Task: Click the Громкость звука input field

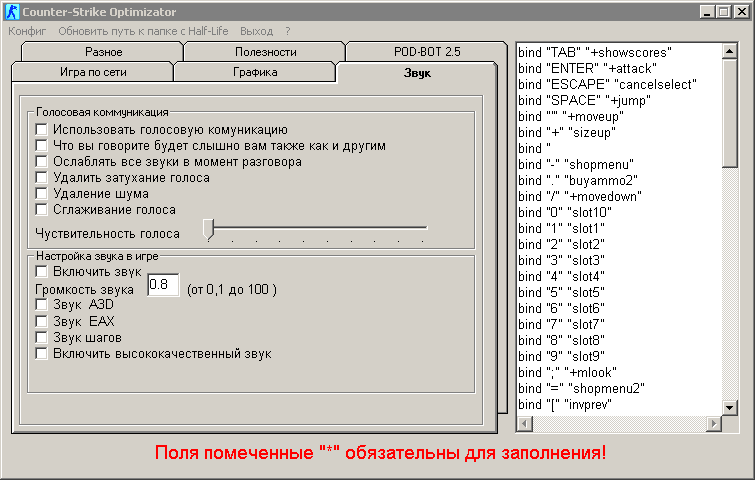Action: (x=163, y=285)
